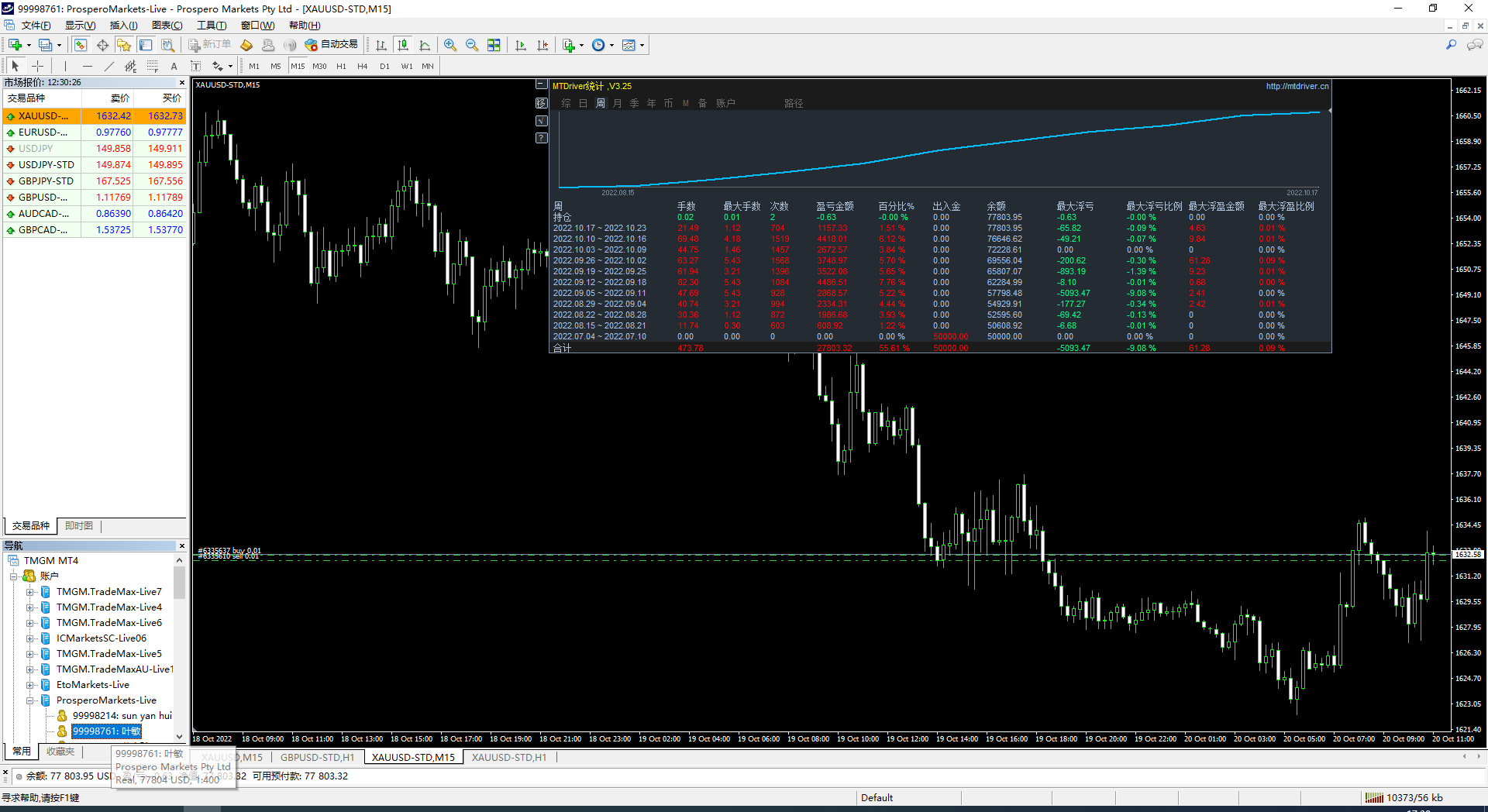The image size is (1488, 812).
Task: Switch chart to candlestick mode
Action: (403, 45)
